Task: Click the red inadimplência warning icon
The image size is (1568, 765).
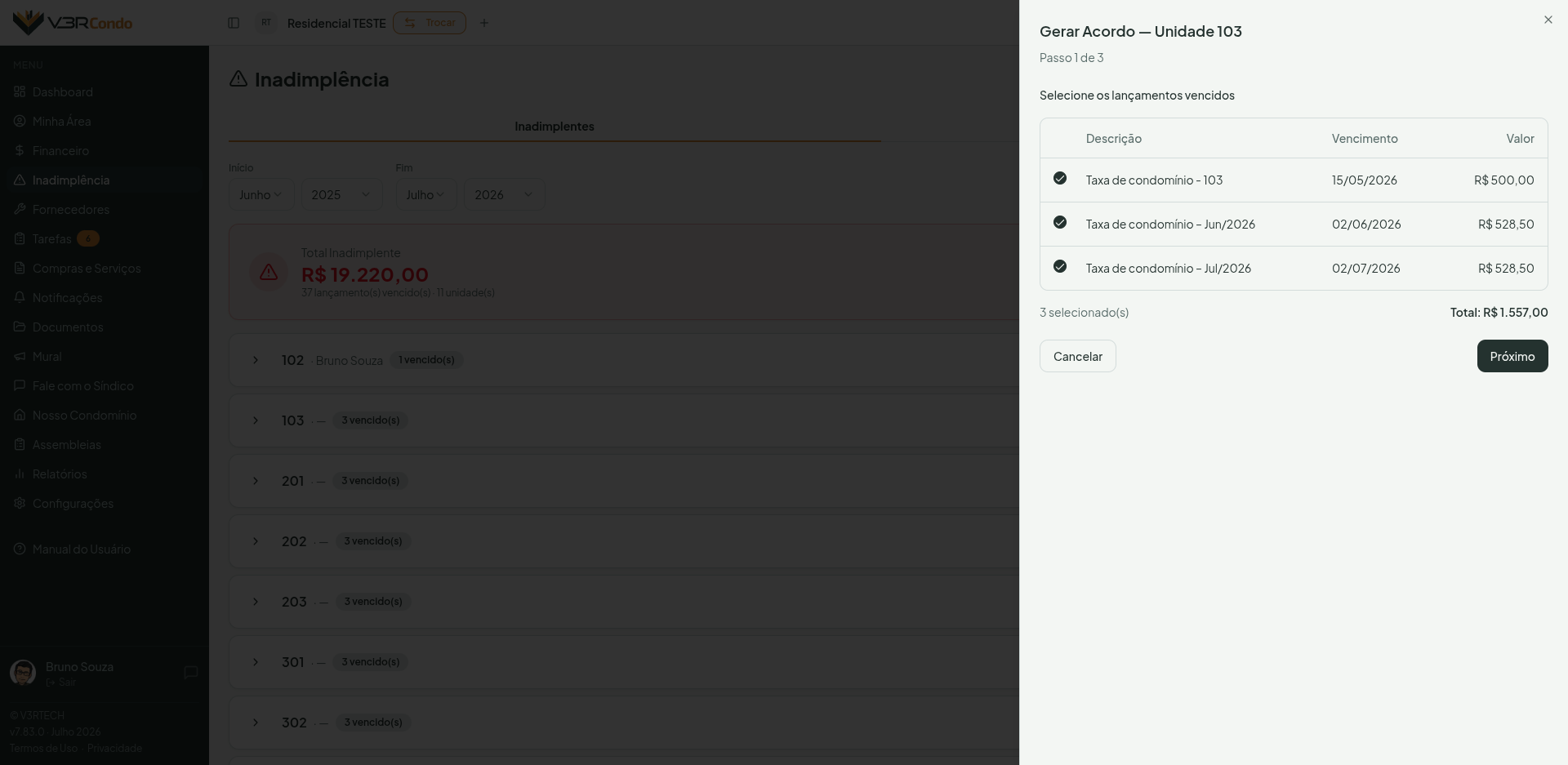Action: pos(269,273)
